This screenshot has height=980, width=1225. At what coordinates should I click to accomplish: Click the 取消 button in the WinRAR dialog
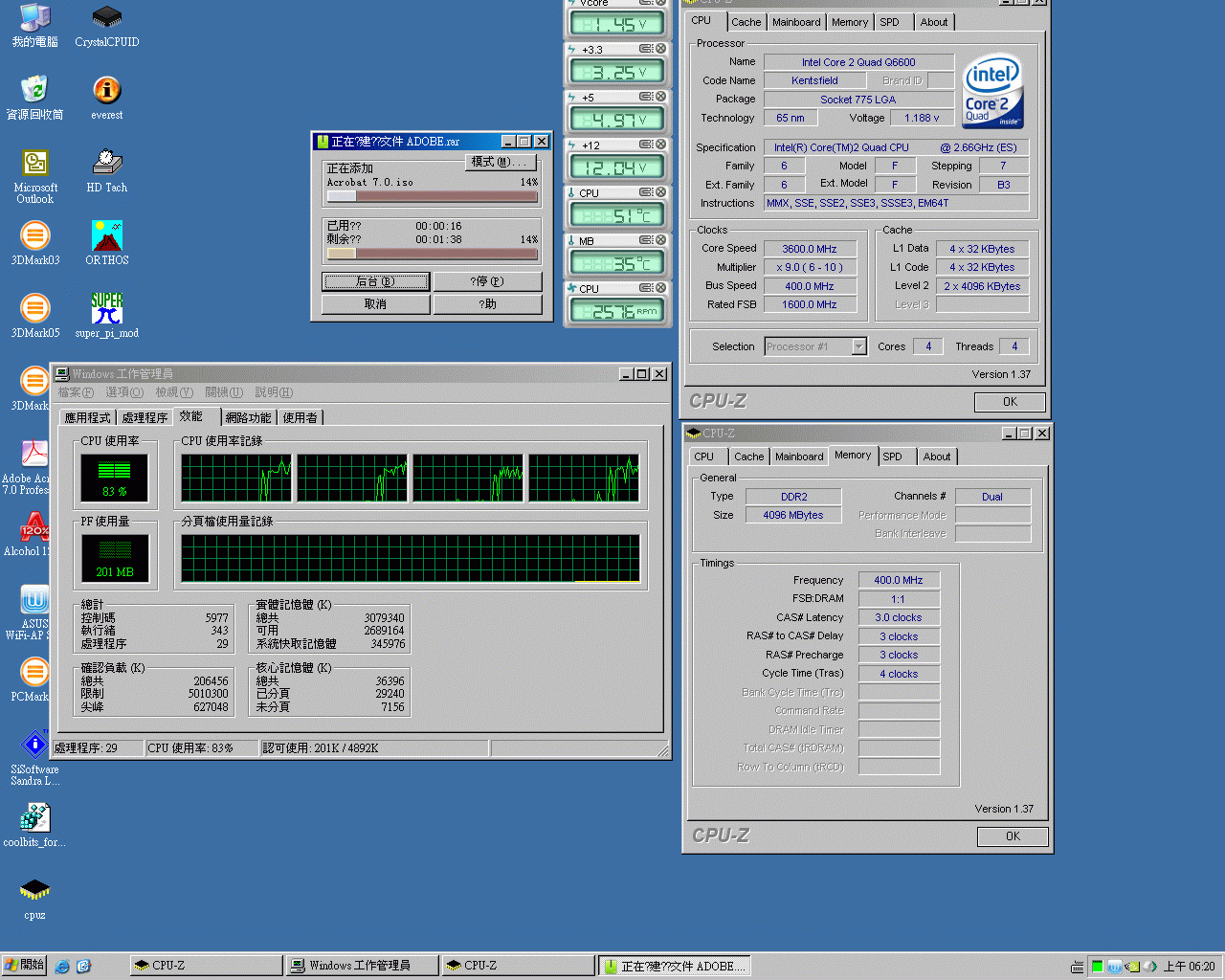pos(375,304)
